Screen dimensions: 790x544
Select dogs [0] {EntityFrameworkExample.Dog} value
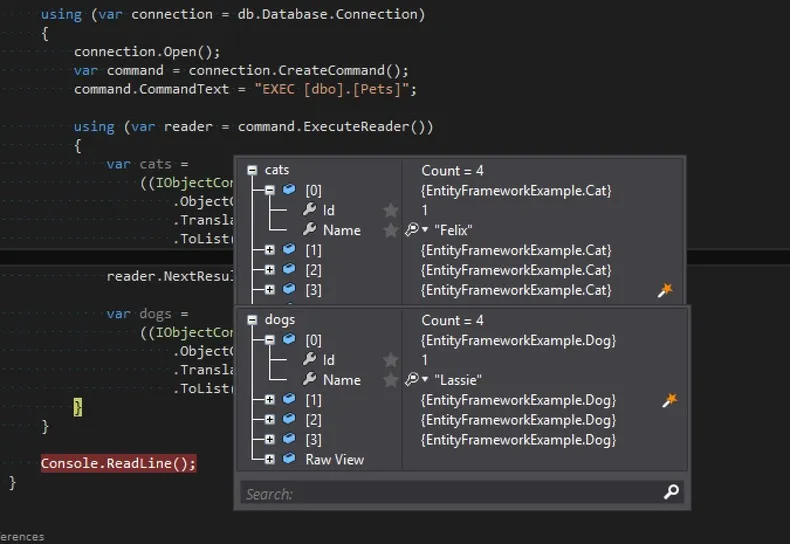pyautogui.click(x=518, y=341)
